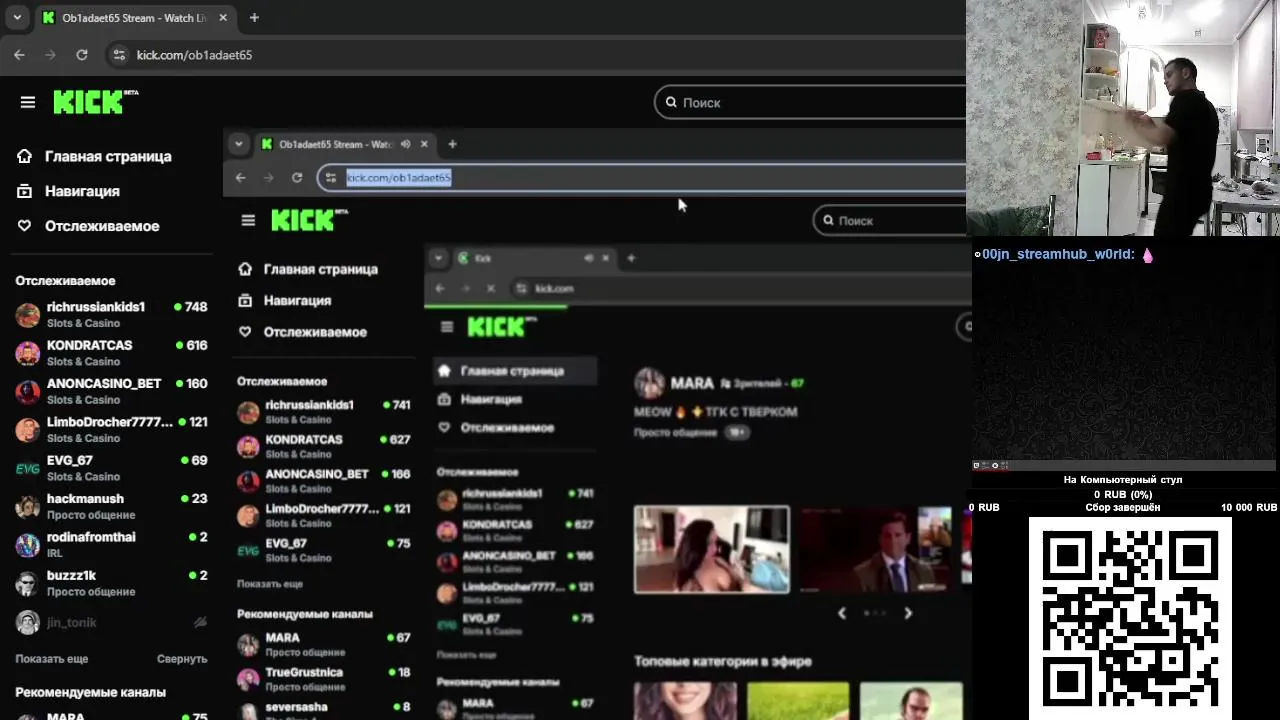Close the tab in second nested browser
Viewport: 1280px width, 720px height.
click(x=424, y=144)
